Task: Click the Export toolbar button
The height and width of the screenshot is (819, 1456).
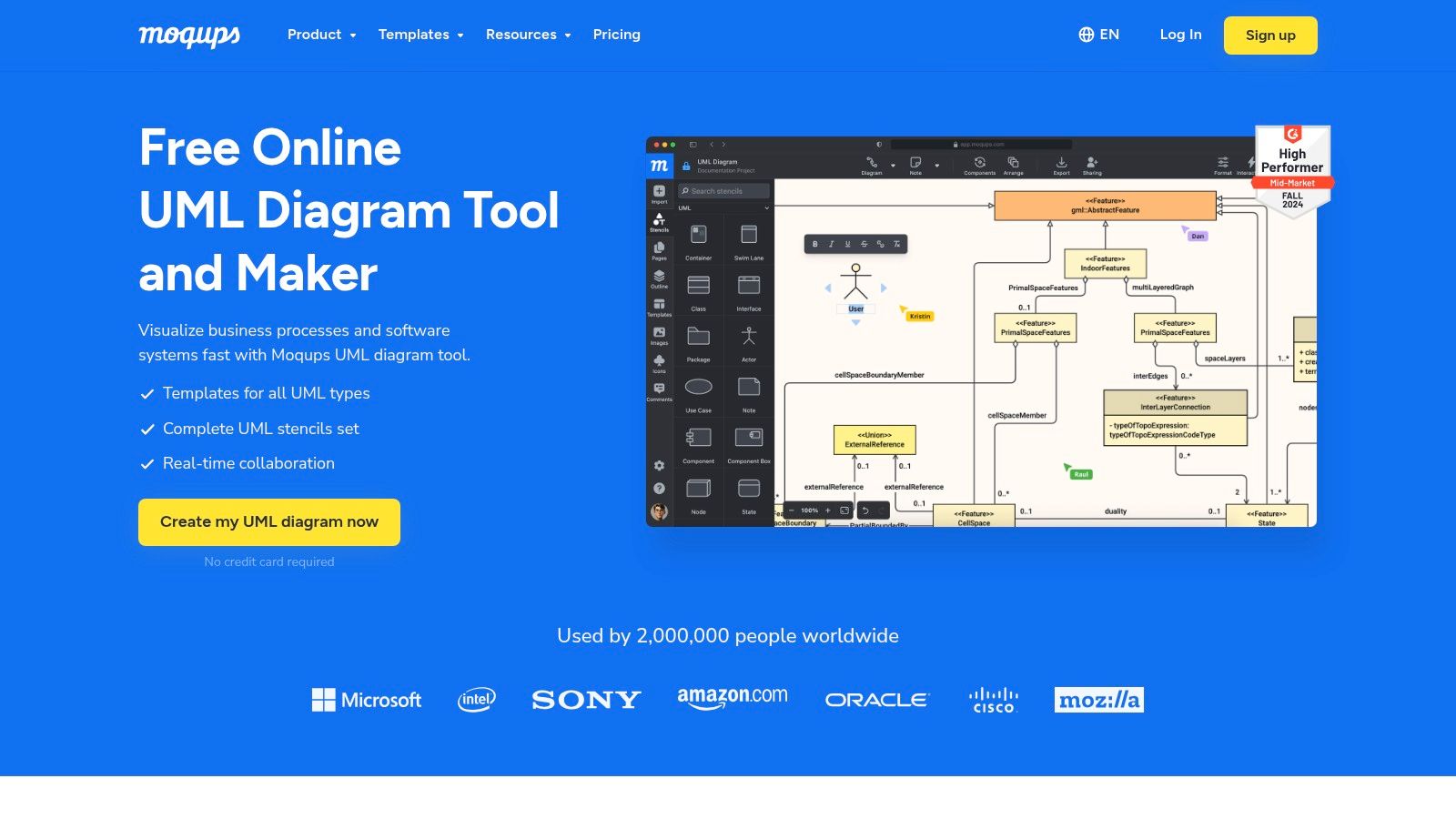Action: click(x=1061, y=166)
